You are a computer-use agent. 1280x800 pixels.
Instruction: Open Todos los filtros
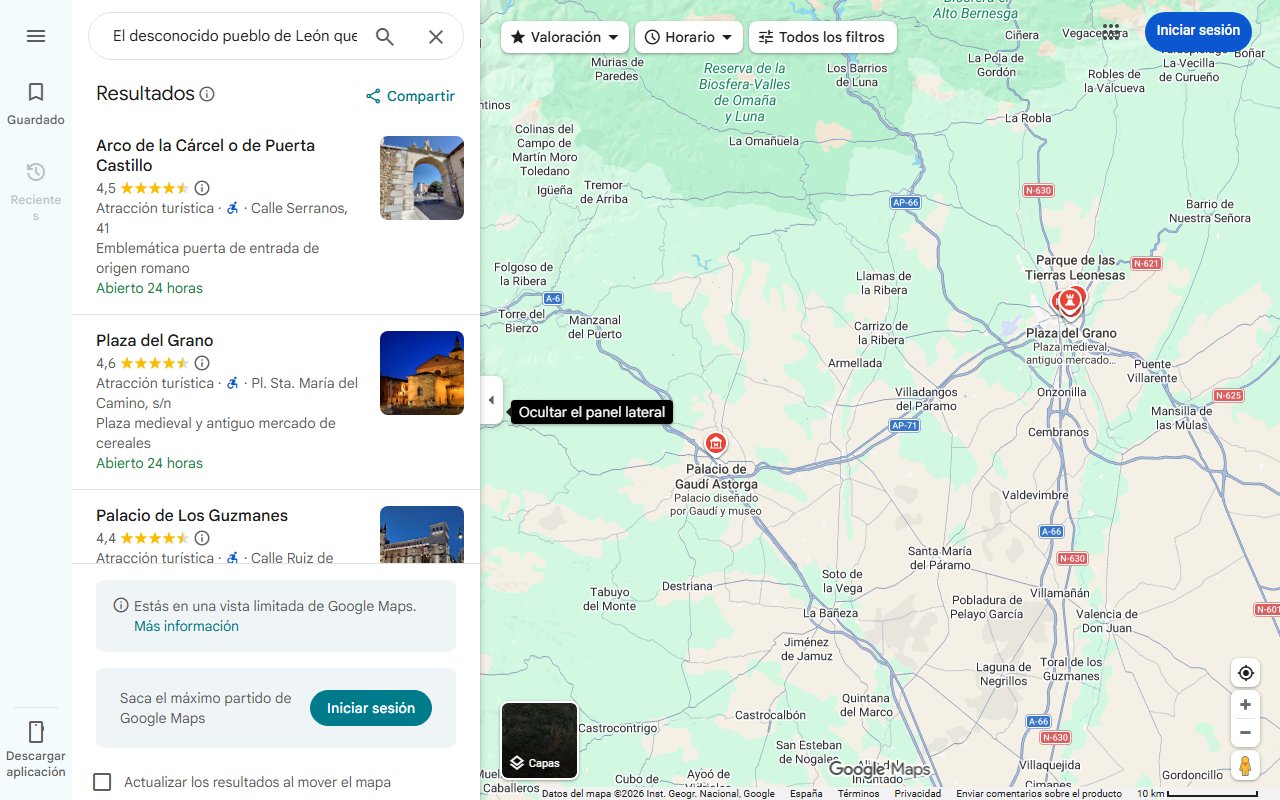(822, 36)
